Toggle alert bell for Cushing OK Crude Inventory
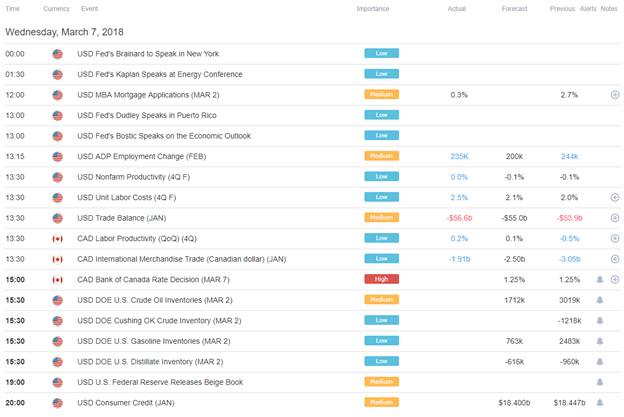 pos(599,321)
